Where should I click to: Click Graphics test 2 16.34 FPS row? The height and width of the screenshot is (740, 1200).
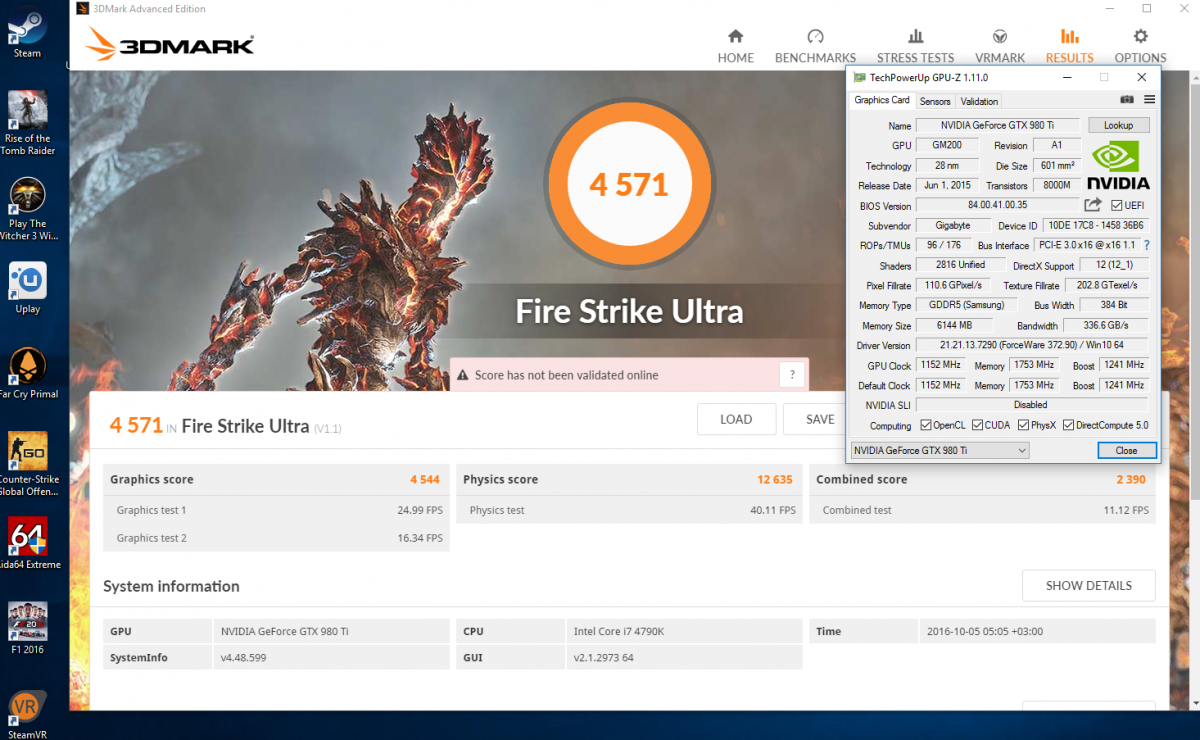click(x=276, y=538)
